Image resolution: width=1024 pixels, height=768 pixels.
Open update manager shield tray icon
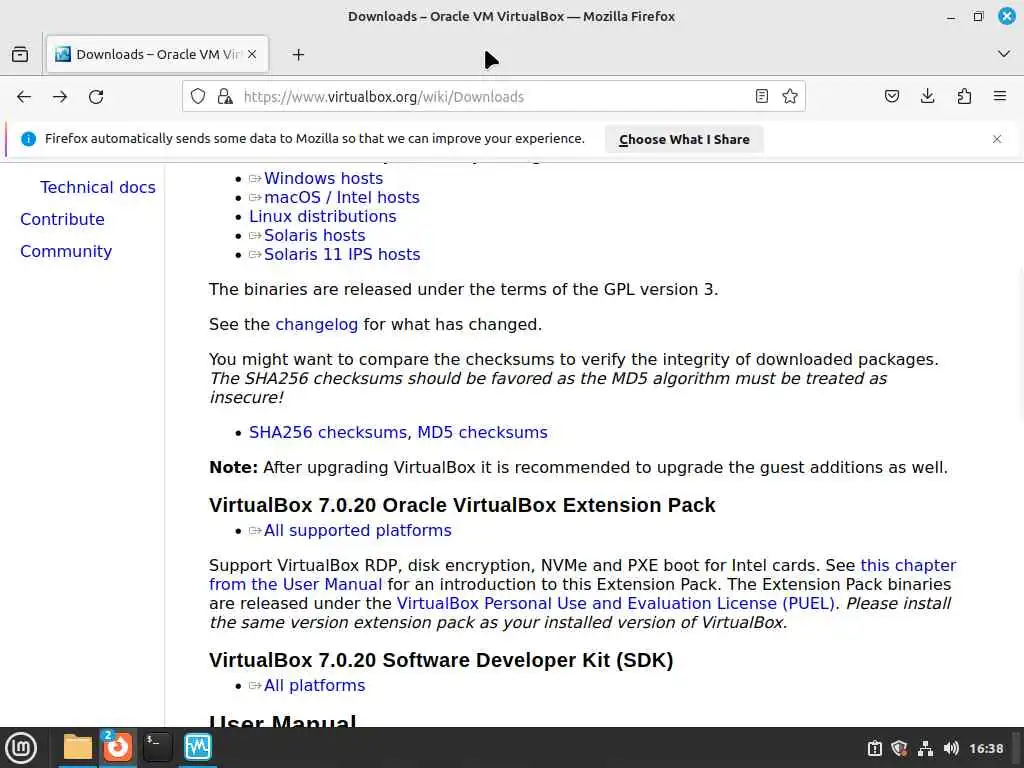pos(899,748)
